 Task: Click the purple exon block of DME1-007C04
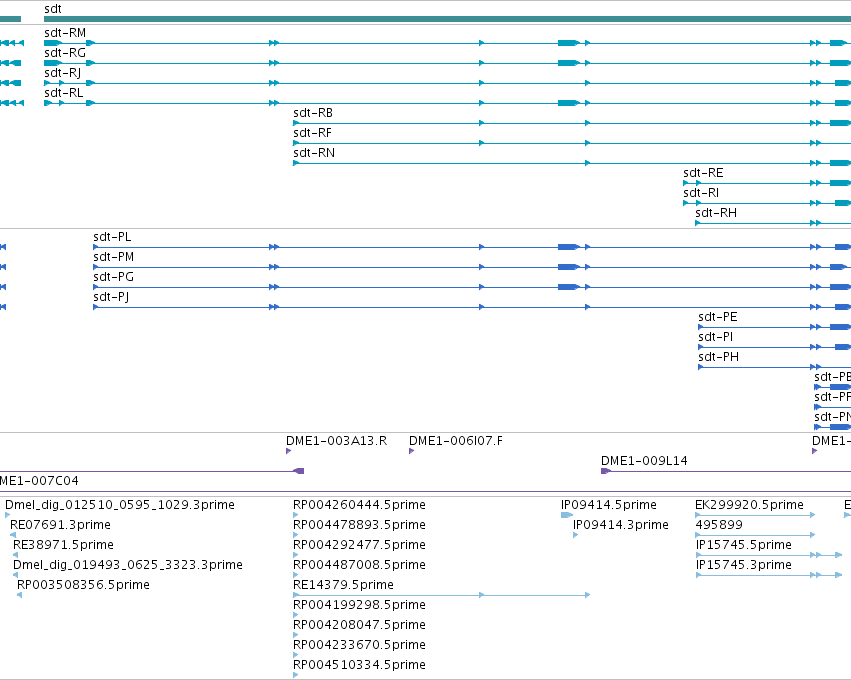coord(299,471)
